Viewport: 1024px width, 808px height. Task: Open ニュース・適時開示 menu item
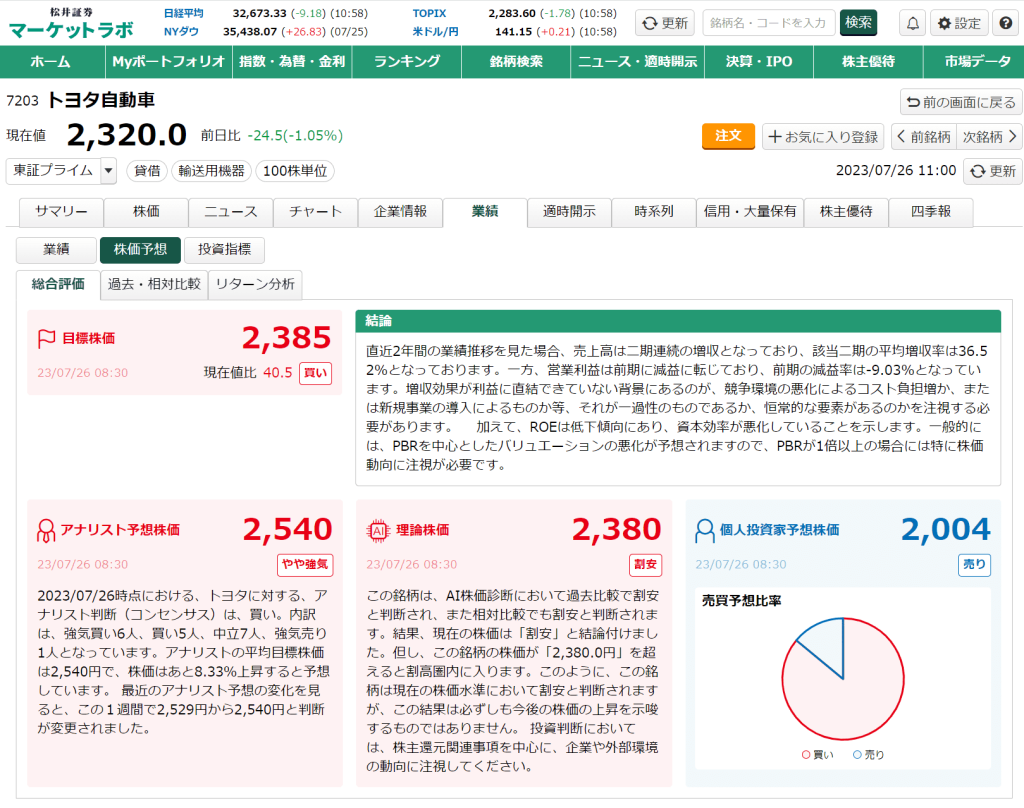(x=637, y=61)
